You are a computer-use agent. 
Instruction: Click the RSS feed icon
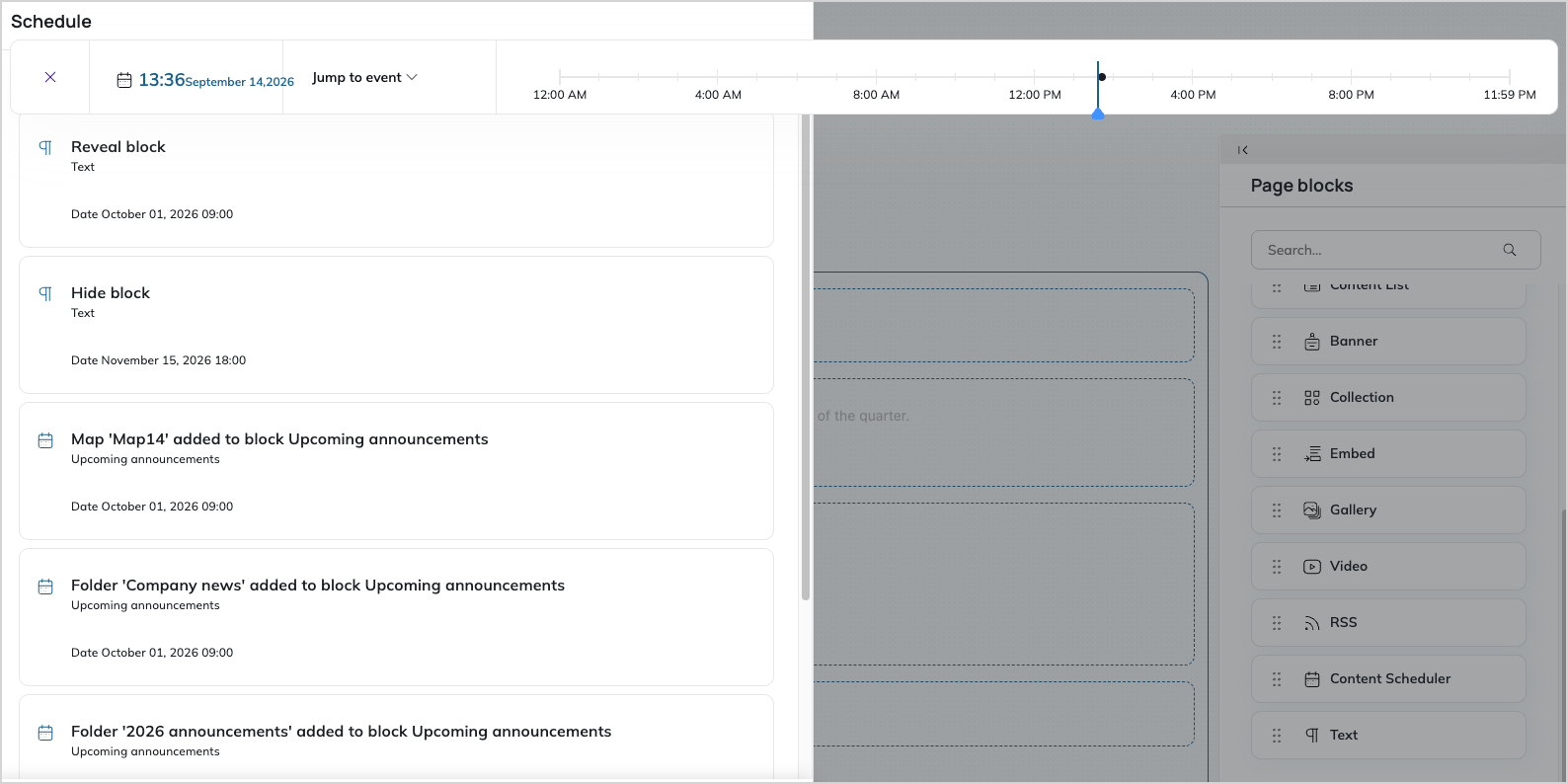click(x=1312, y=623)
